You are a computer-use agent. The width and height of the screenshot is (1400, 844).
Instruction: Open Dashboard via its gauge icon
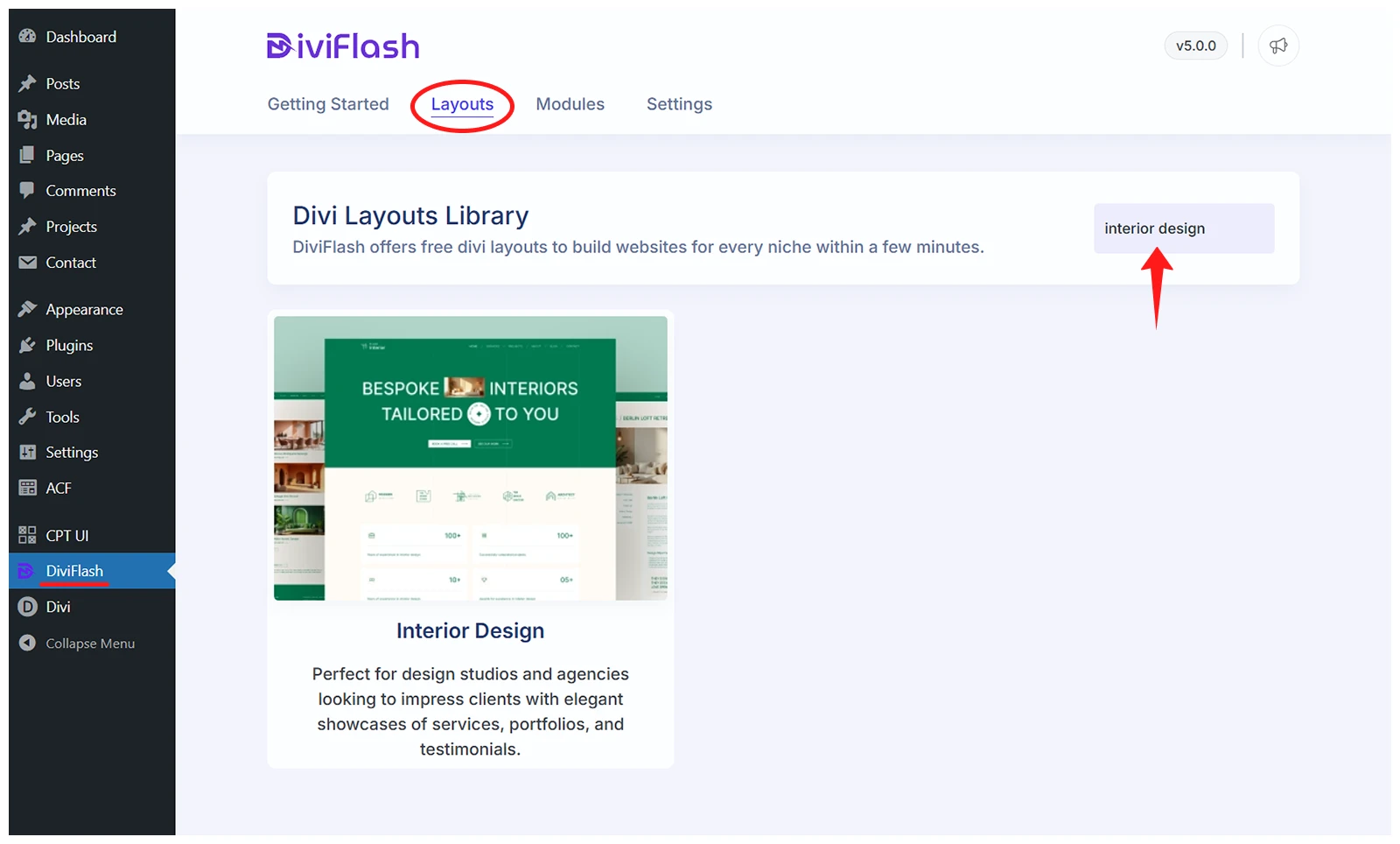tap(28, 37)
